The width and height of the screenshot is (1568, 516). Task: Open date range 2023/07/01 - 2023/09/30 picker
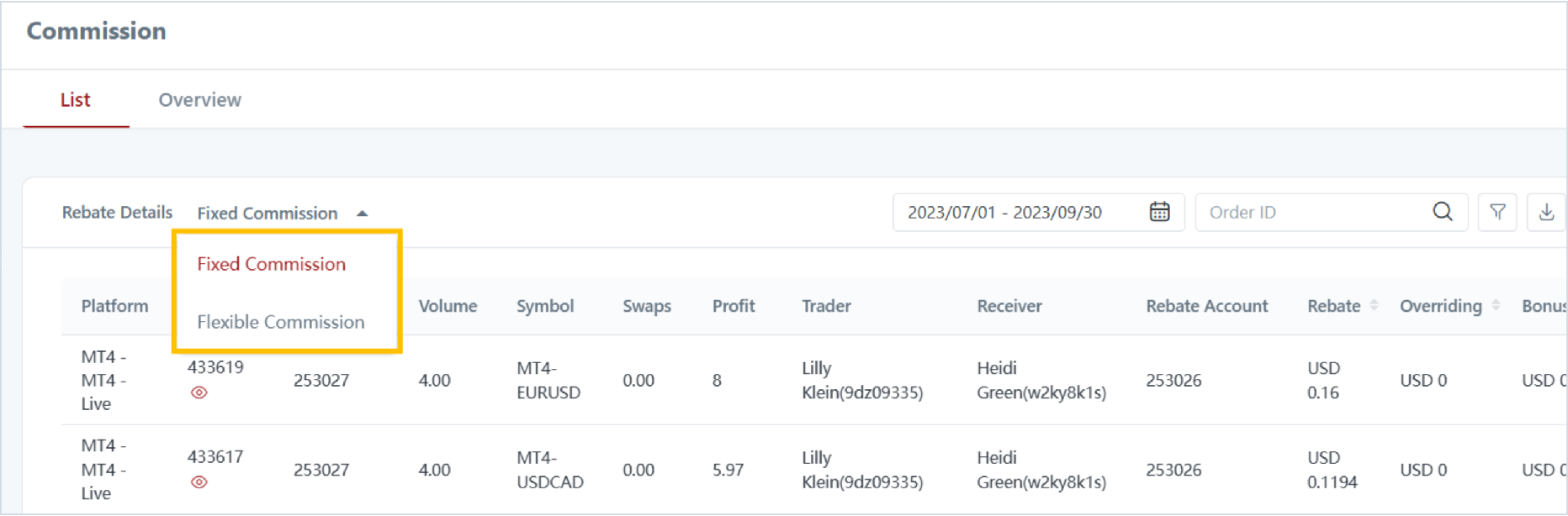[x=1004, y=212]
